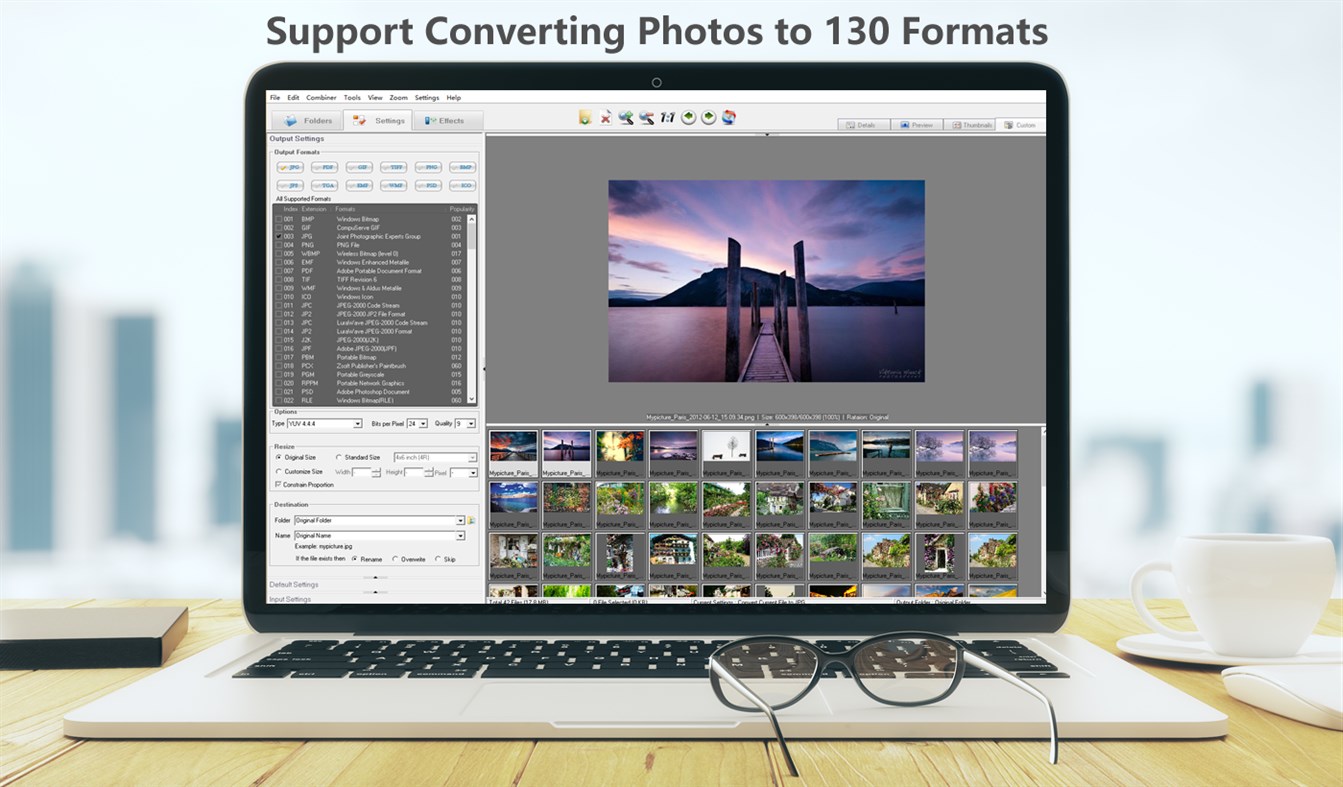Open the Bits per Pixel dropdown

coord(423,424)
